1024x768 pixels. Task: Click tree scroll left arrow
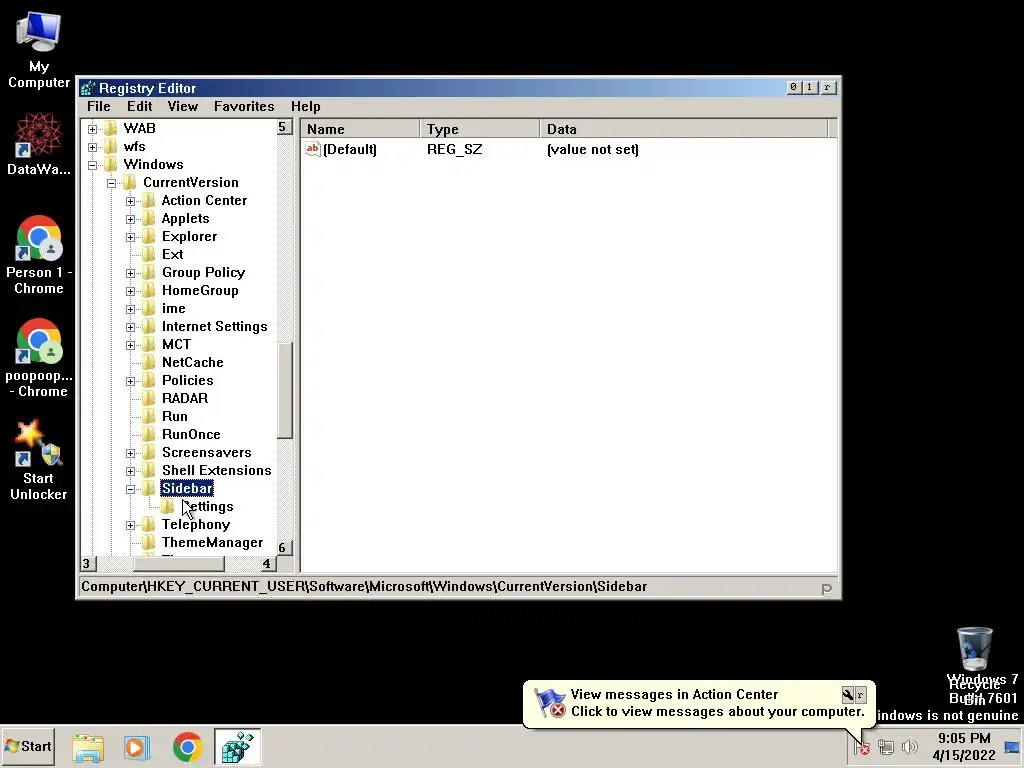click(x=88, y=564)
